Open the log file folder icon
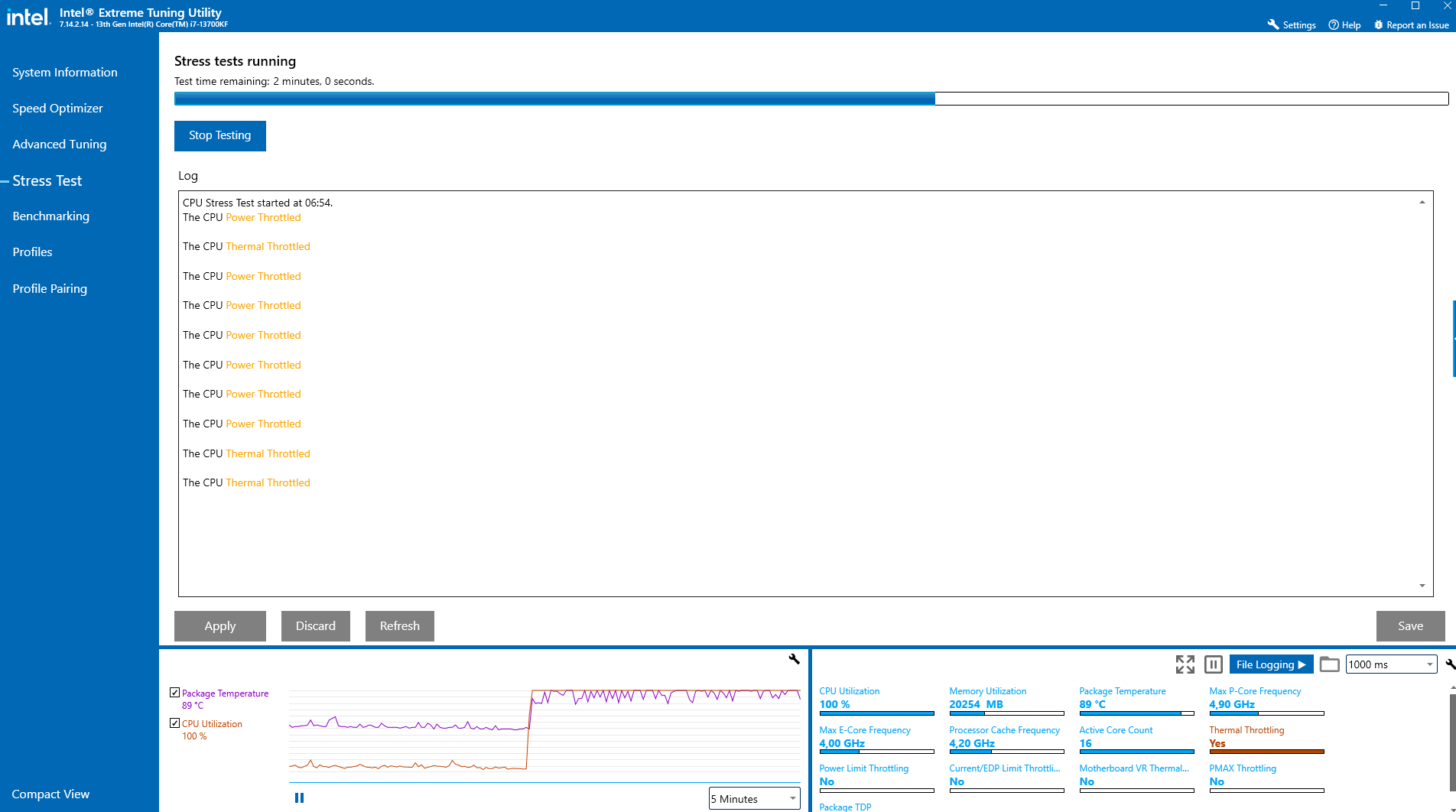Viewport: 1456px width, 812px height. click(1329, 664)
